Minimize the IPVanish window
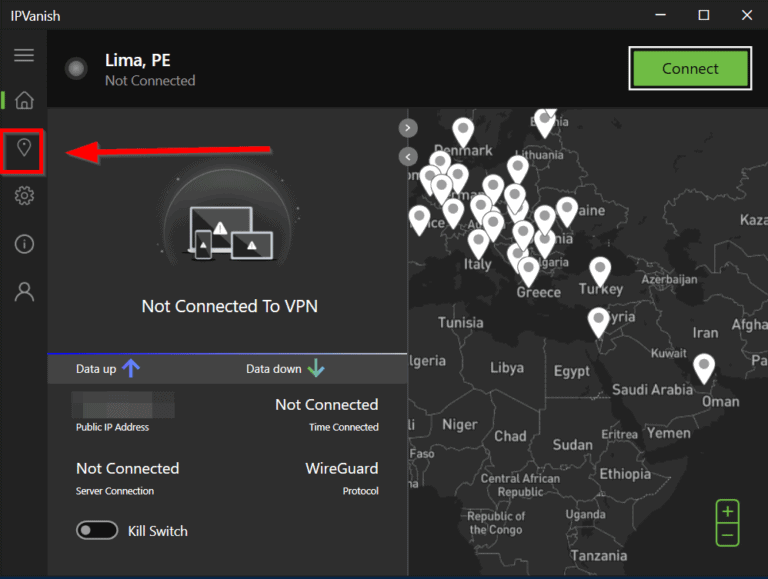 pos(661,15)
